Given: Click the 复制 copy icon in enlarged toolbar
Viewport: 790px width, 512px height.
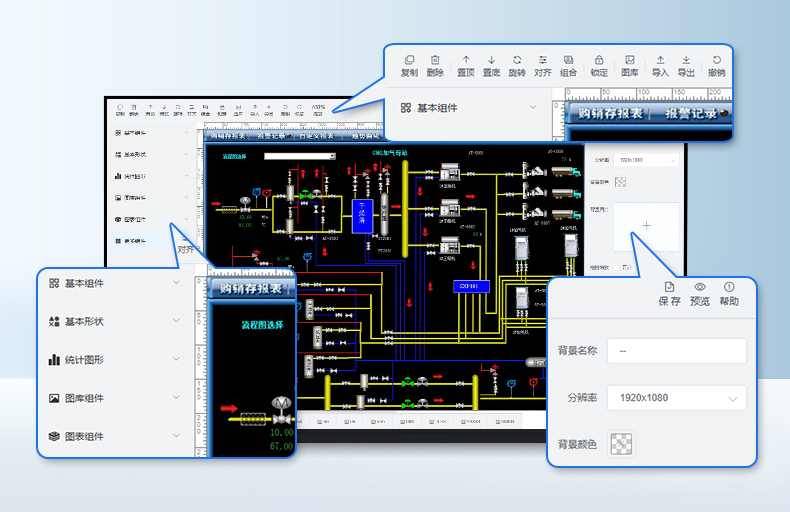Looking at the screenshot, I should coord(409,61).
